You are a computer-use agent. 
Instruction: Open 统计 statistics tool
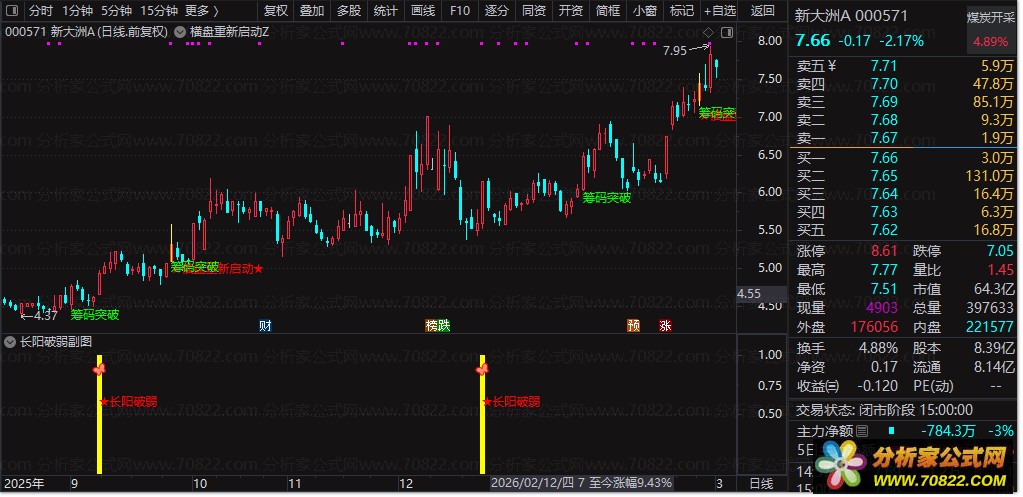(386, 11)
